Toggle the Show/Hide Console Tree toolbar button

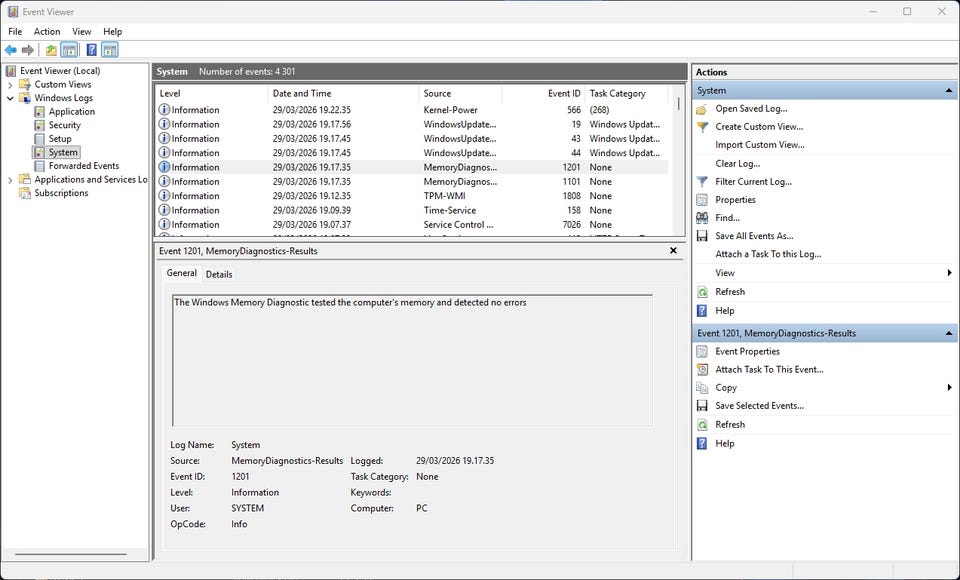[69, 50]
